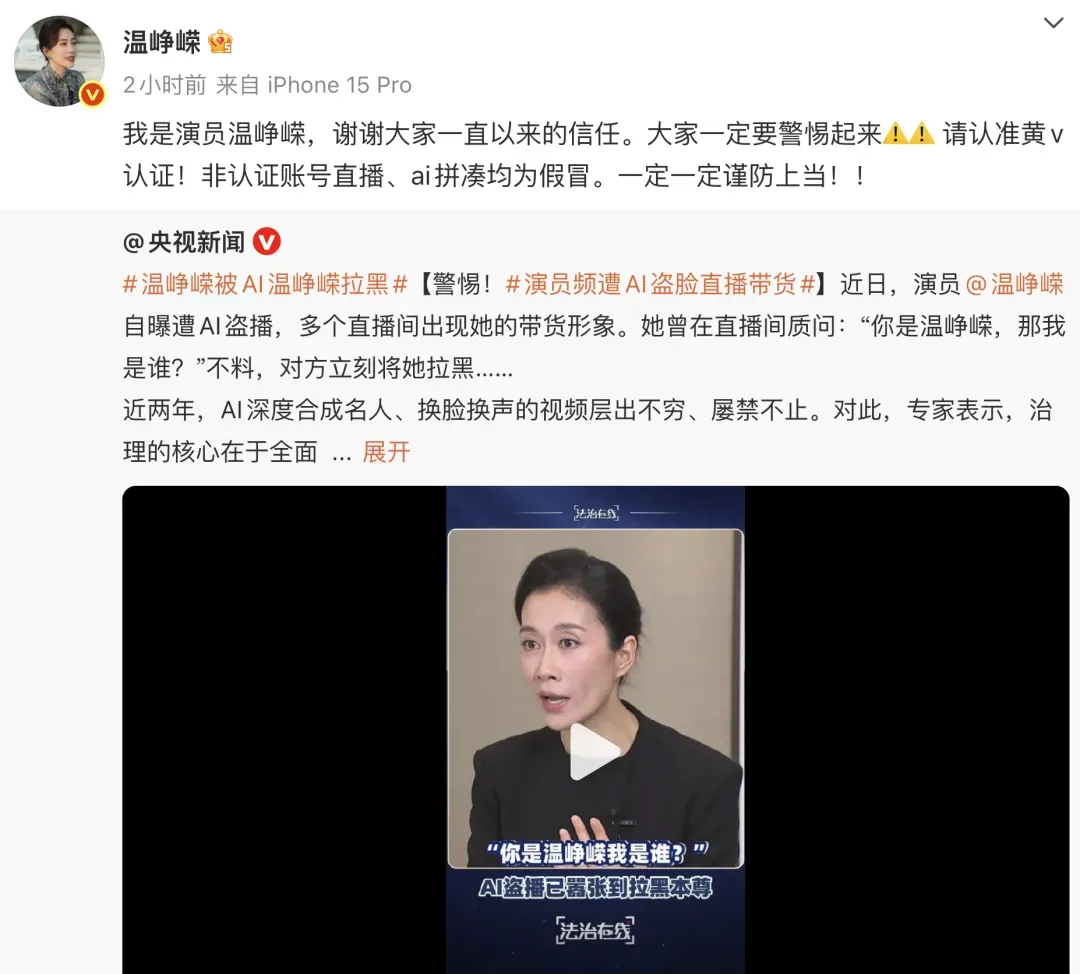This screenshot has width=1080, height=974.
Task: Click the 来自 iPhone 15 Pro source label
Action: tap(313, 85)
